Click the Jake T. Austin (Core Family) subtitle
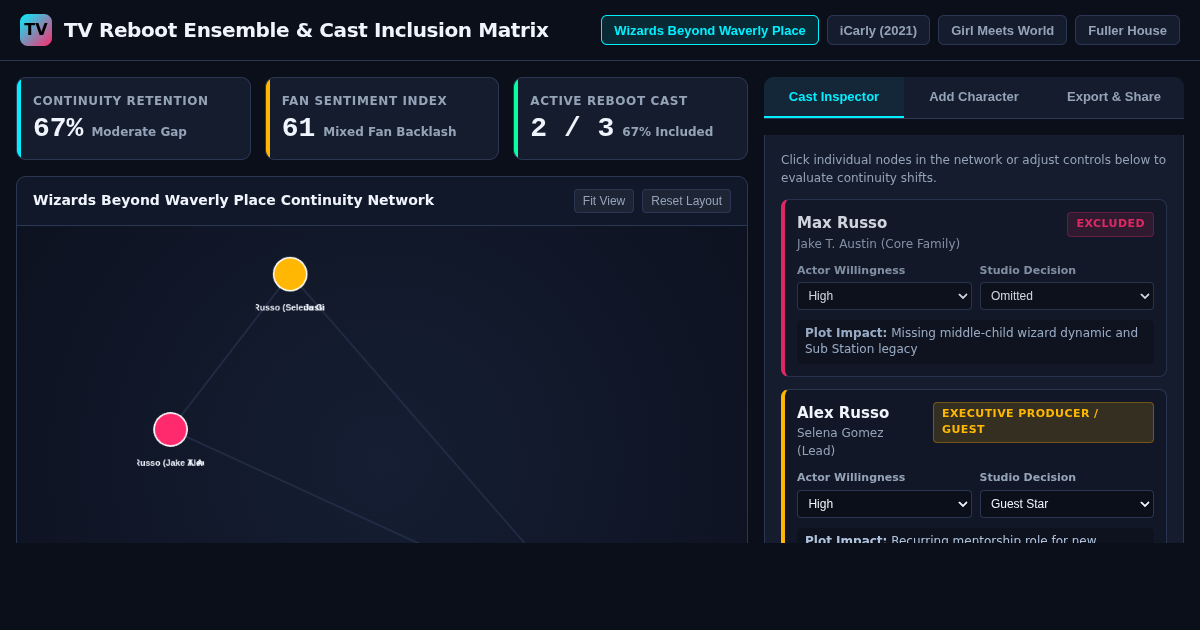This screenshot has width=1200, height=630. click(x=878, y=244)
